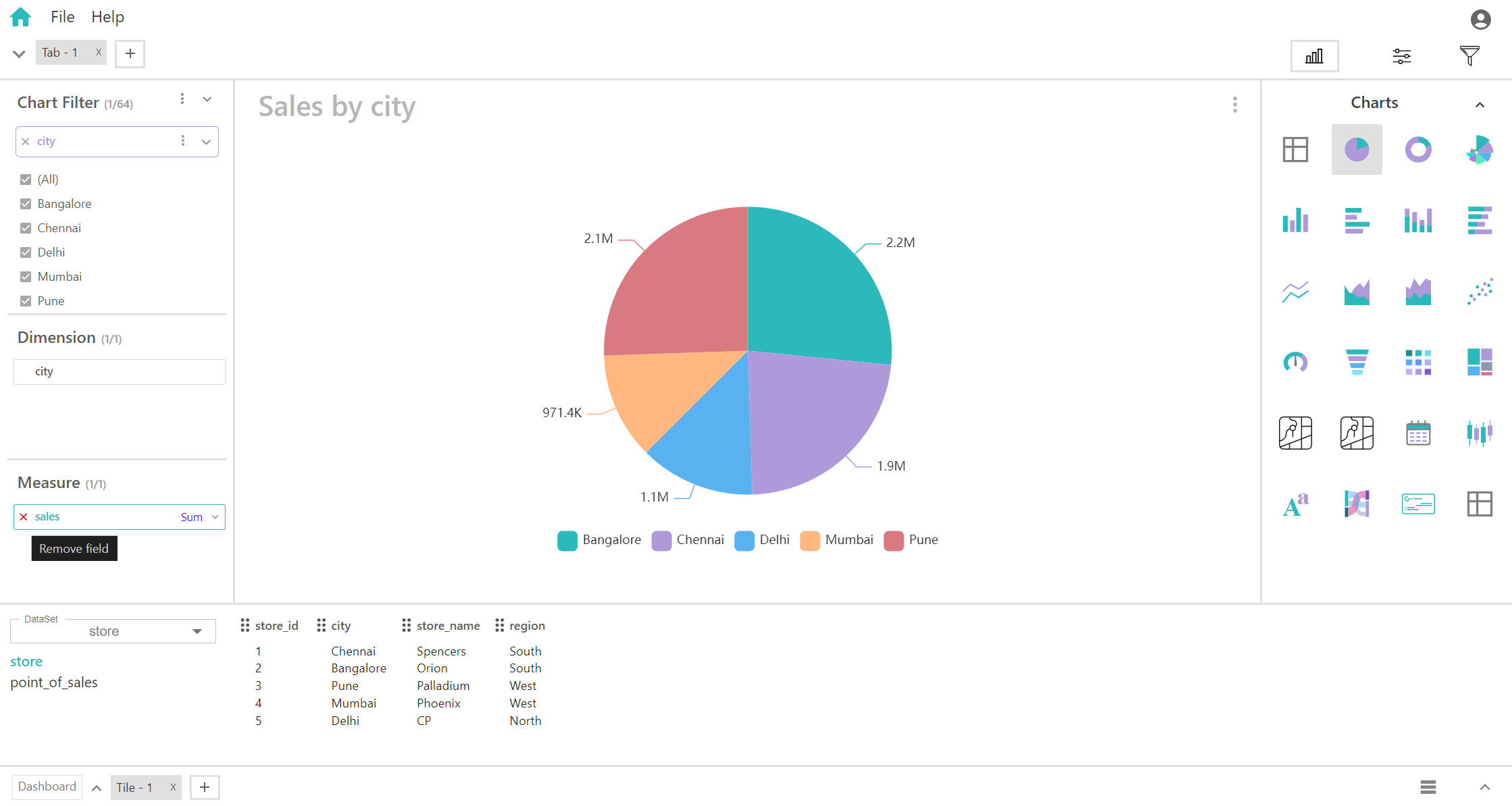
Task: Click the Remove field button
Action: (75, 549)
